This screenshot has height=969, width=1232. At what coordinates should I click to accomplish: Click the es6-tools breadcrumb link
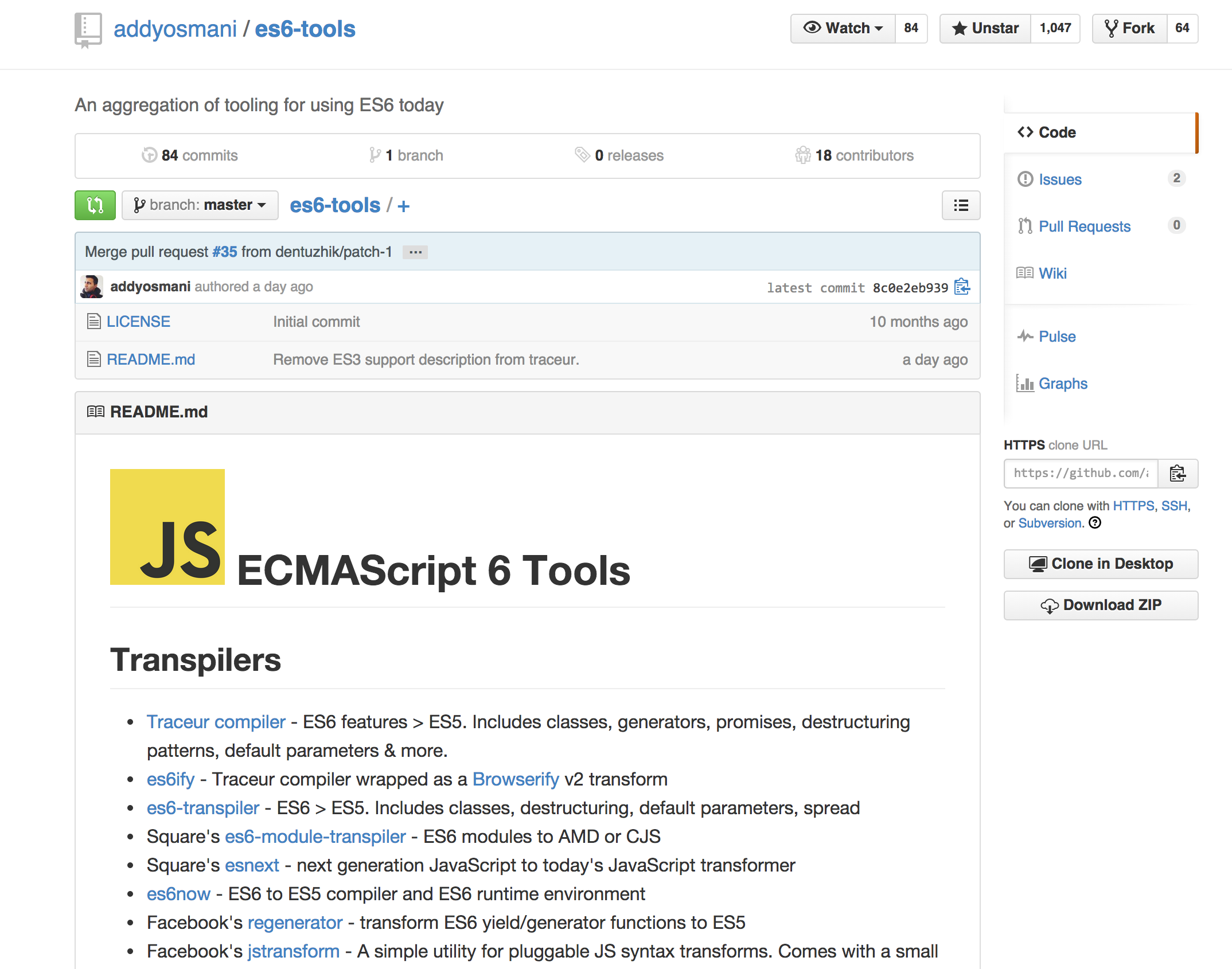tap(335, 205)
